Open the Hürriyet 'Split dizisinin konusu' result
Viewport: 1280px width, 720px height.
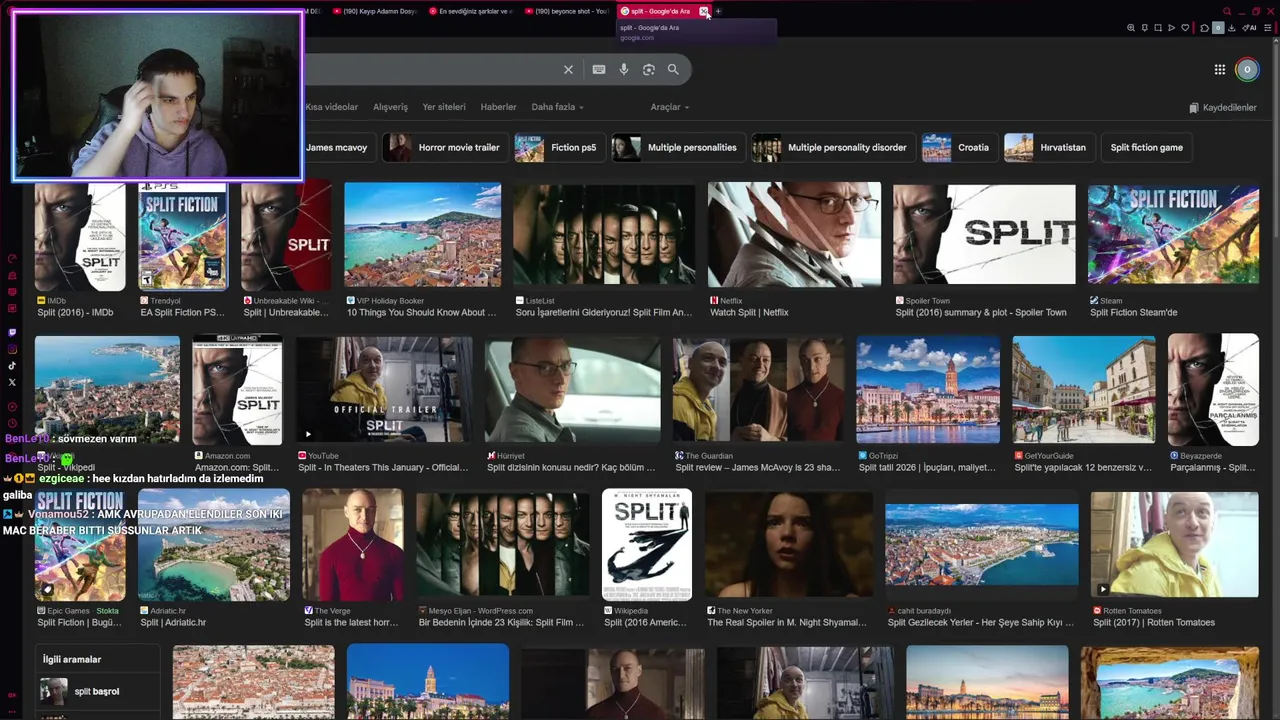coord(572,468)
